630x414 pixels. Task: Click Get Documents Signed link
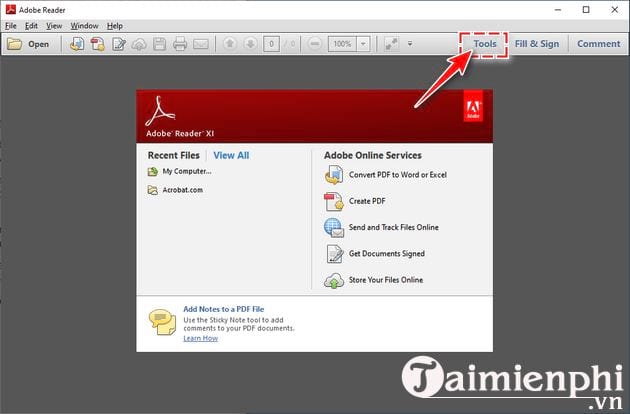tap(387, 254)
